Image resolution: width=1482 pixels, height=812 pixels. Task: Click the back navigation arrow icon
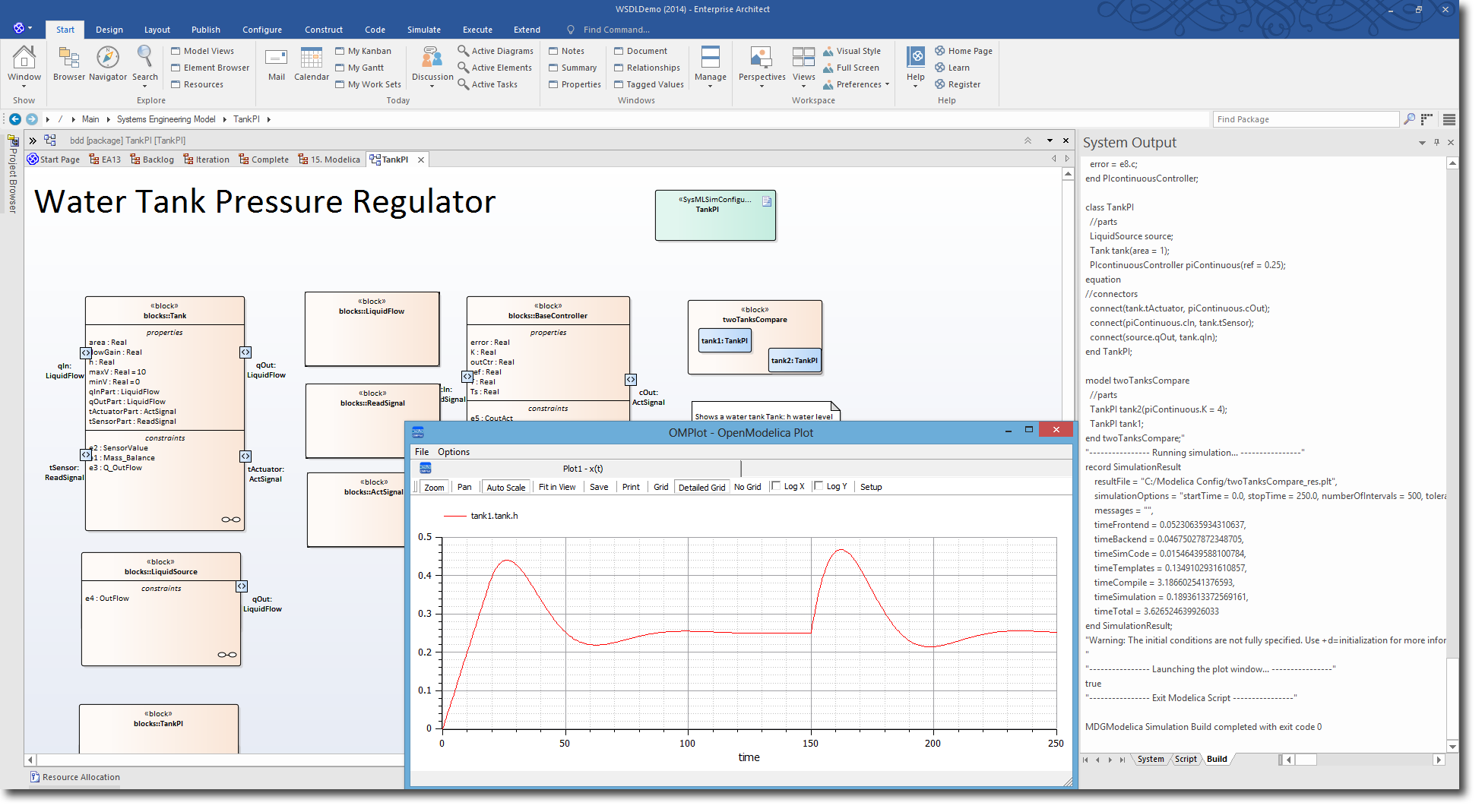15,119
